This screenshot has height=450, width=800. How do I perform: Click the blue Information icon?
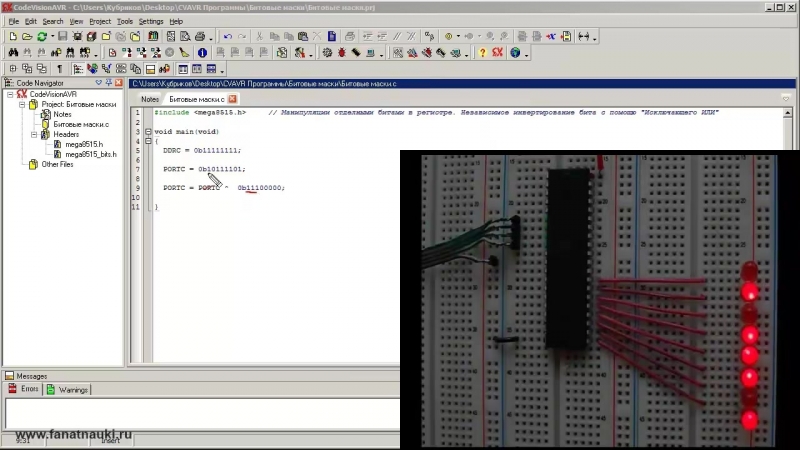click(202, 53)
